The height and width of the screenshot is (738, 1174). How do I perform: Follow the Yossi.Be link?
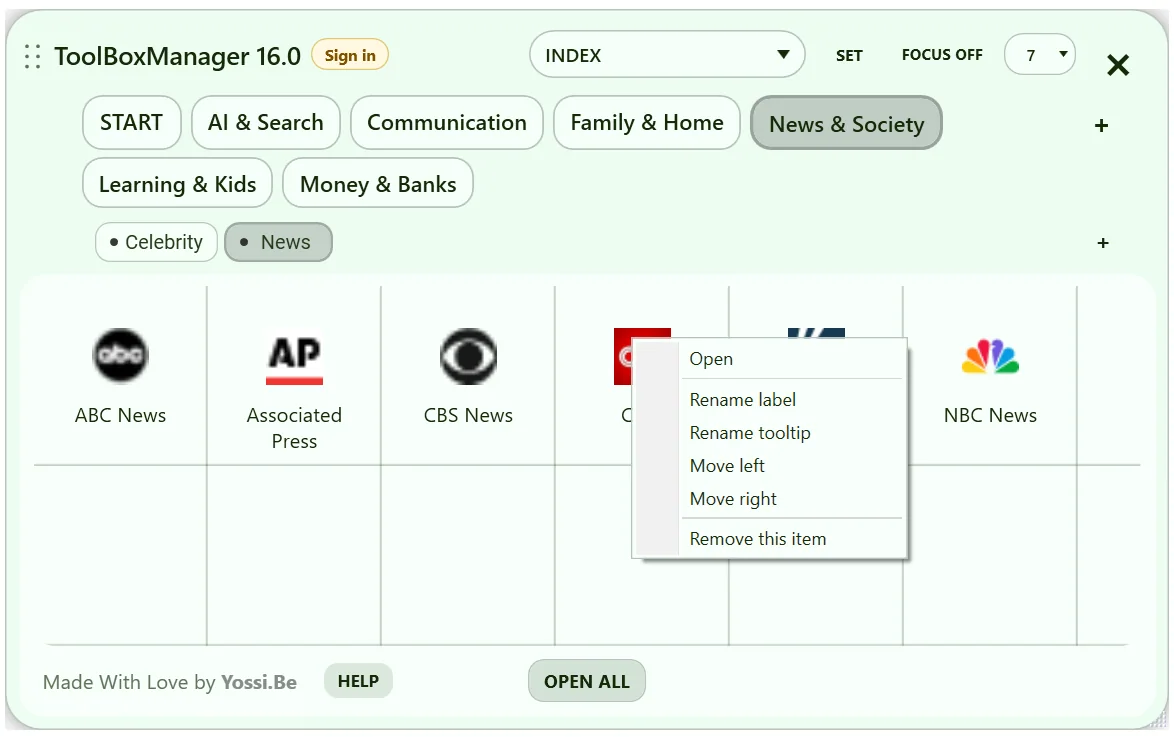pyautogui.click(x=259, y=683)
